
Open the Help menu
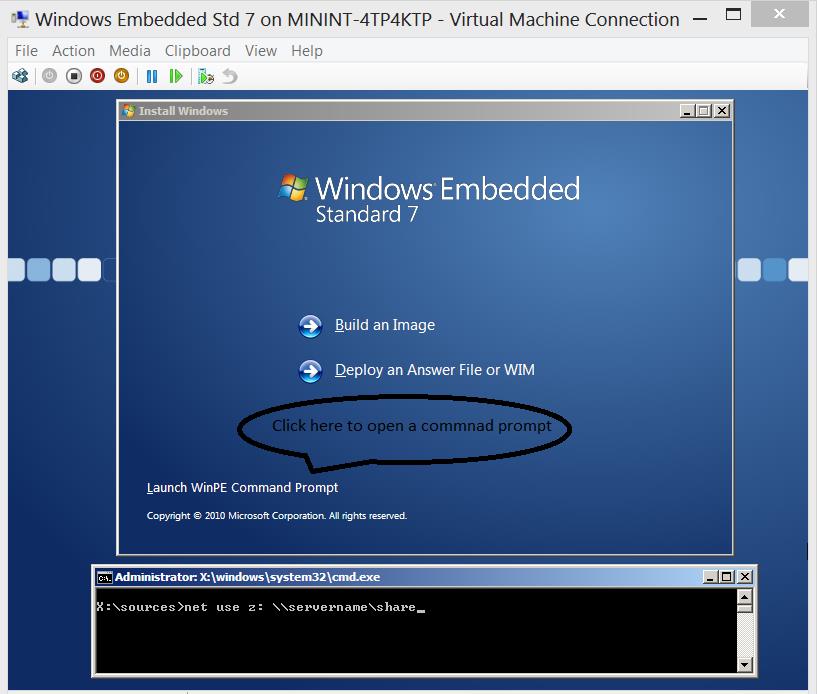tap(307, 51)
